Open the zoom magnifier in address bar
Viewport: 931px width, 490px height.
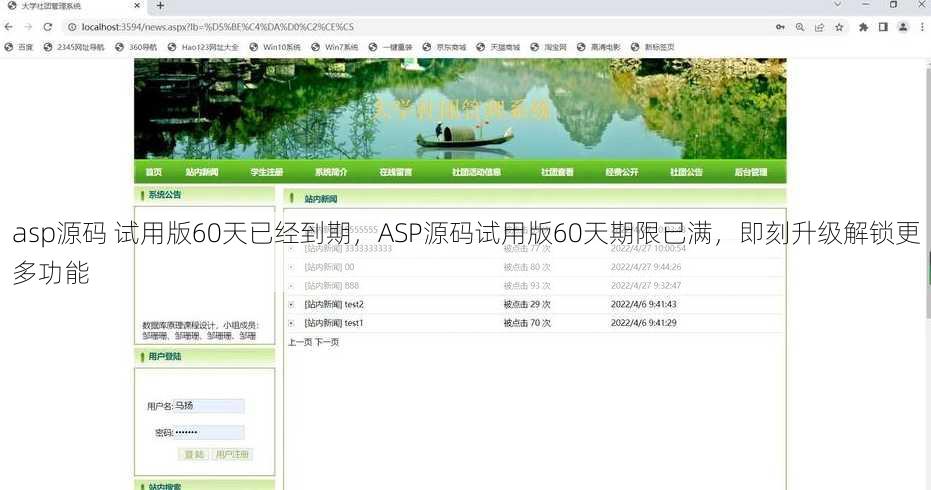pyautogui.click(x=800, y=27)
